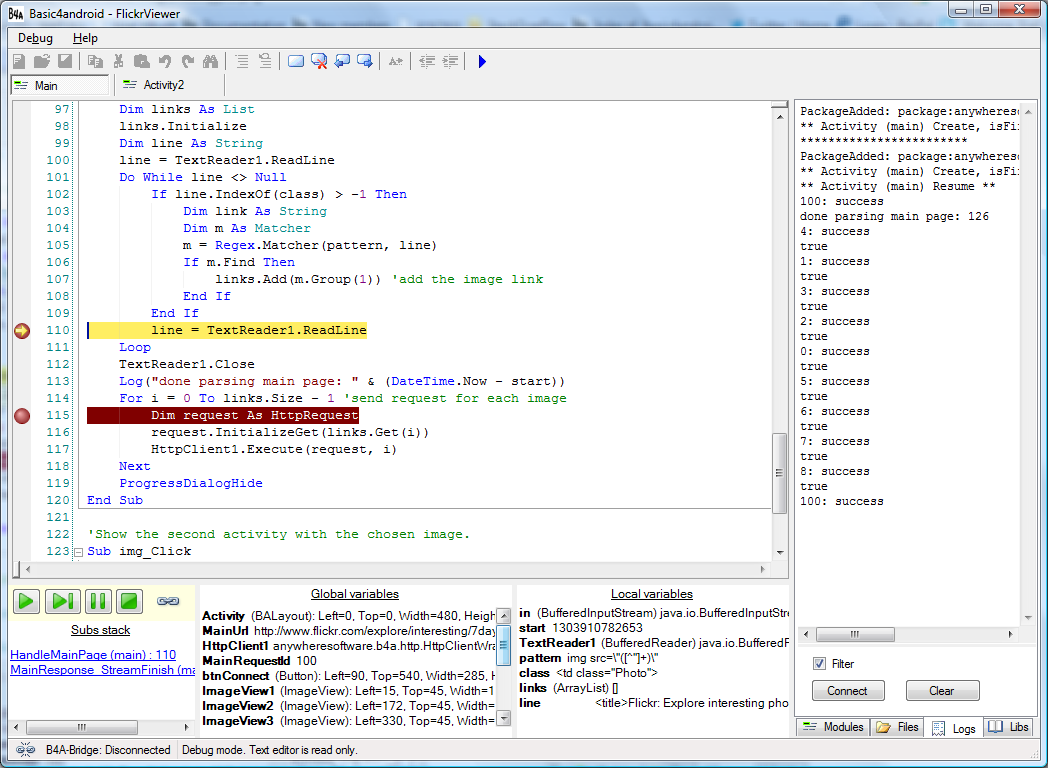Click the Step Over debug icon
The width and height of the screenshot is (1048, 768).
[x=62, y=601]
